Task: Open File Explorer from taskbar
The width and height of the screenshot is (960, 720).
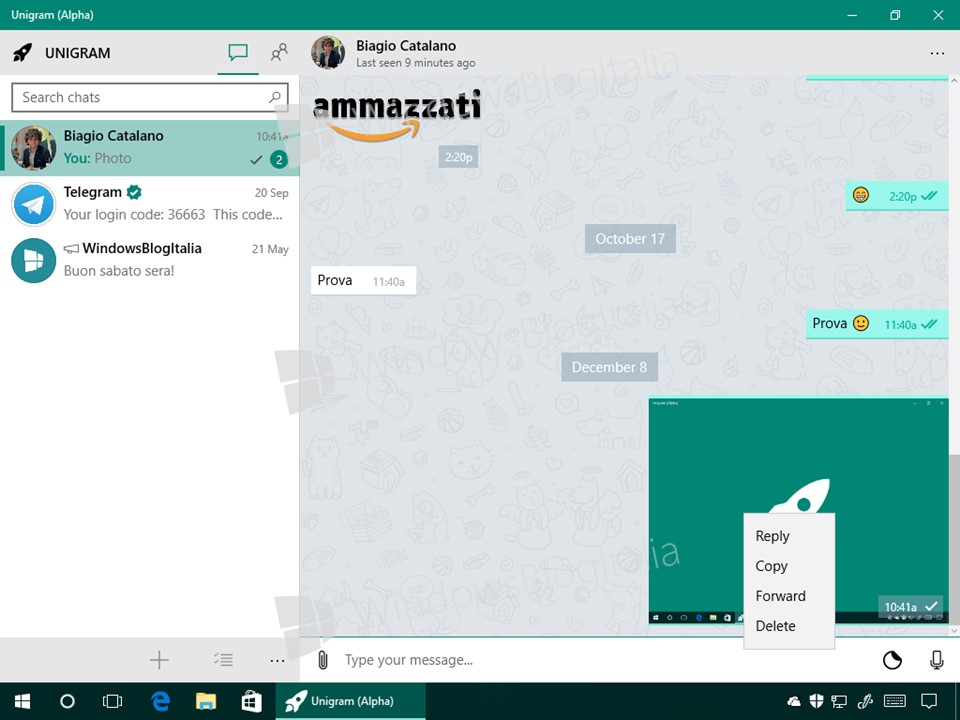Action: (206, 702)
